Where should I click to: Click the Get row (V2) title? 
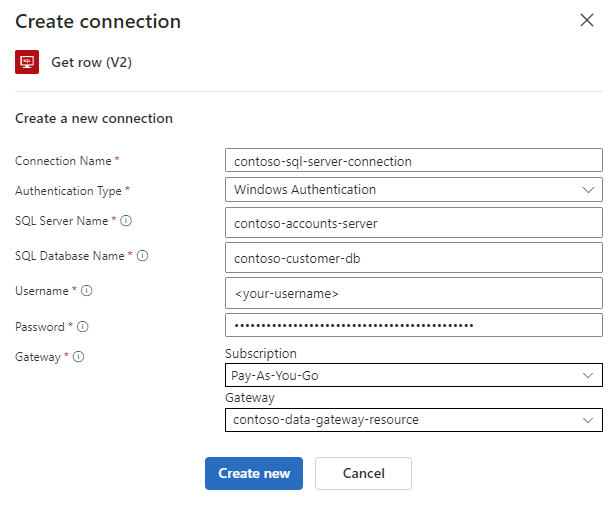click(91, 62)
